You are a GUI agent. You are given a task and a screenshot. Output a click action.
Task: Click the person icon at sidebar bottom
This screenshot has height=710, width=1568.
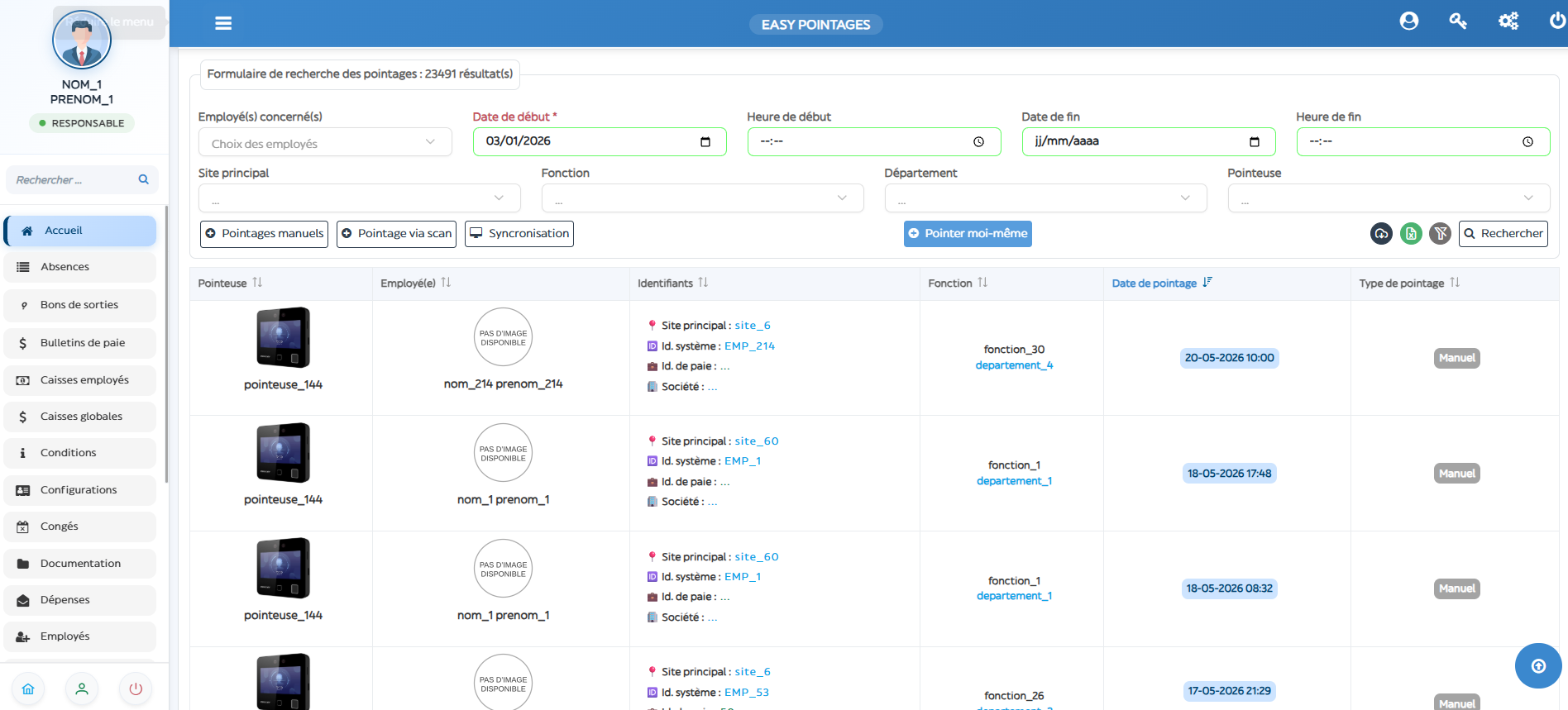click(82, 689)
